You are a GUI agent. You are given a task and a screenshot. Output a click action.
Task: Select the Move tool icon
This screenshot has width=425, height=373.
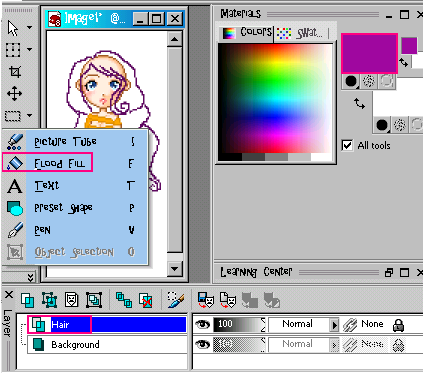(15, 94)
